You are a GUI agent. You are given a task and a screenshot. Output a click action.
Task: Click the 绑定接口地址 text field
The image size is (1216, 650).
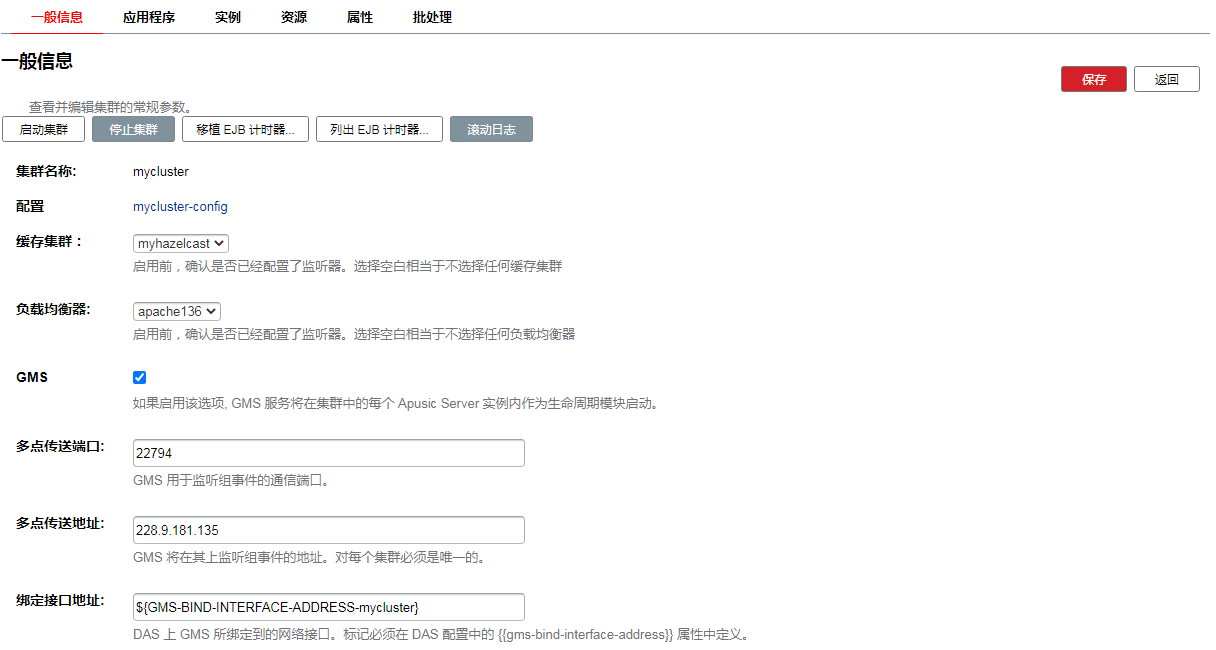(x=328, y=607)
